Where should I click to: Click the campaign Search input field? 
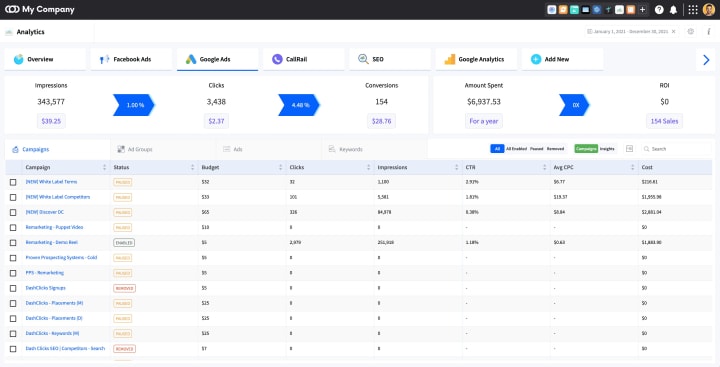[675, 149]
